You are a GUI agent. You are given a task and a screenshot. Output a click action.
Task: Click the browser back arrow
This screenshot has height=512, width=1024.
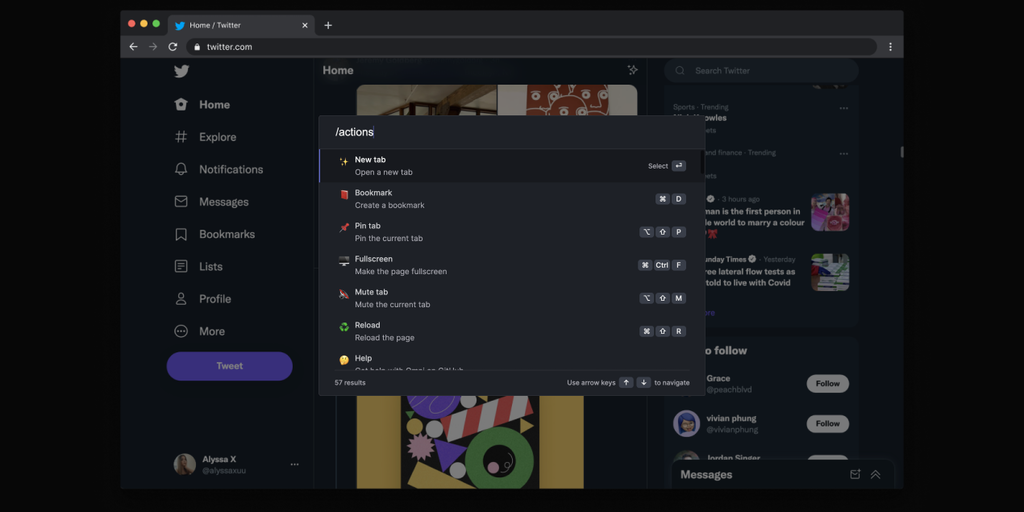(x=133, y=47)
